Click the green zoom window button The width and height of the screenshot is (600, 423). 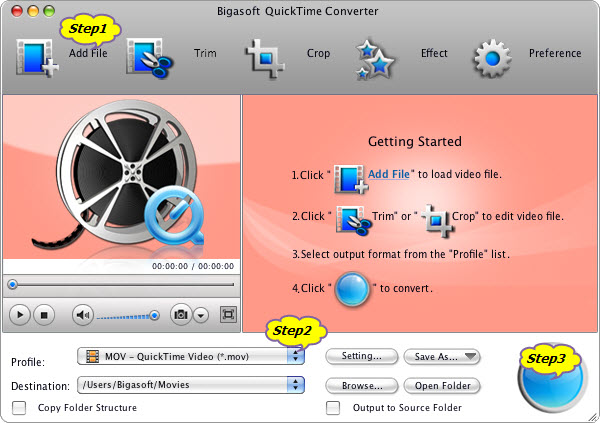(x=49, y=11)
